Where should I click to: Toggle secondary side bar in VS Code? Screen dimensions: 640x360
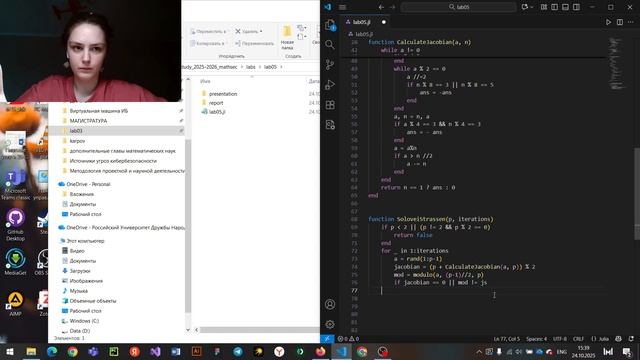tap(576, 7)
